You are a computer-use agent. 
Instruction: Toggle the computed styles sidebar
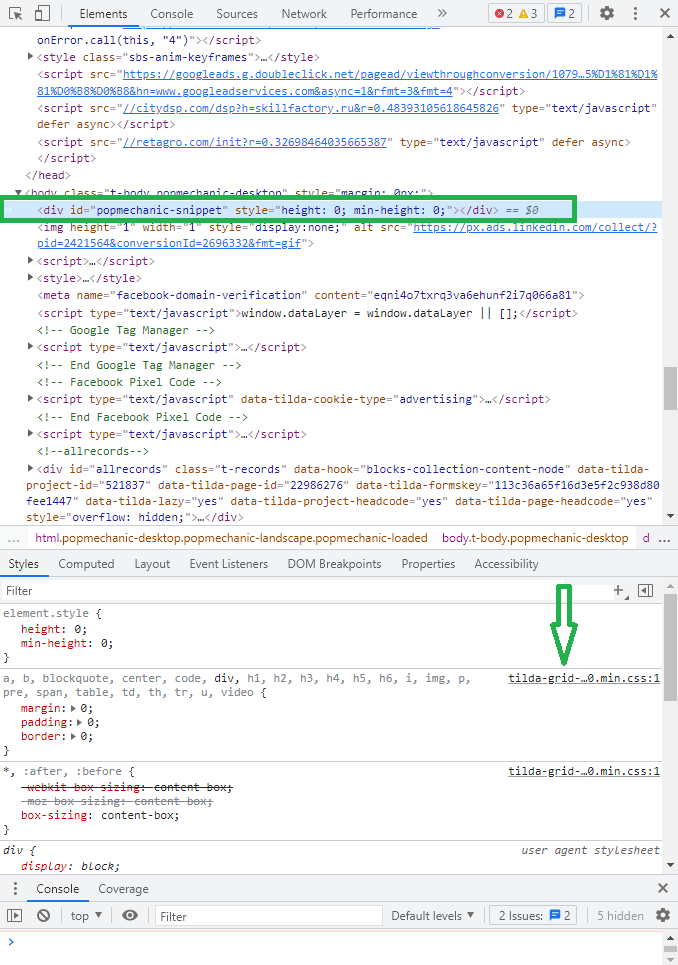pyautogui.click(x=645, y=591)
